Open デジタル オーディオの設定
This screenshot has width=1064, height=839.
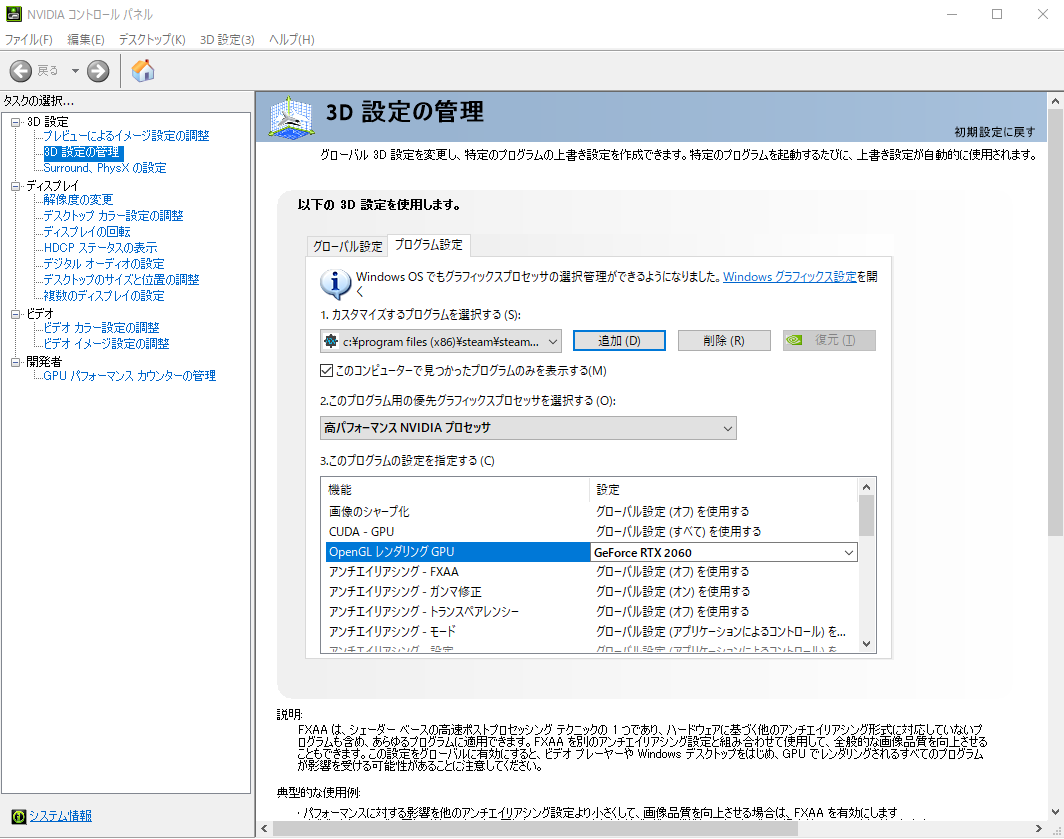pos(104,263)
